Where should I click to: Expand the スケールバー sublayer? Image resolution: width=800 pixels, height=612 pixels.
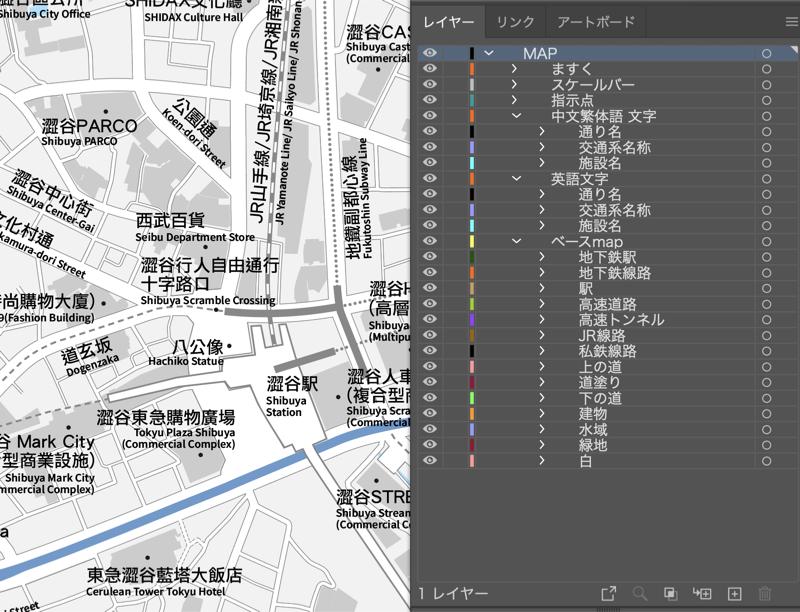pos(514,84)
